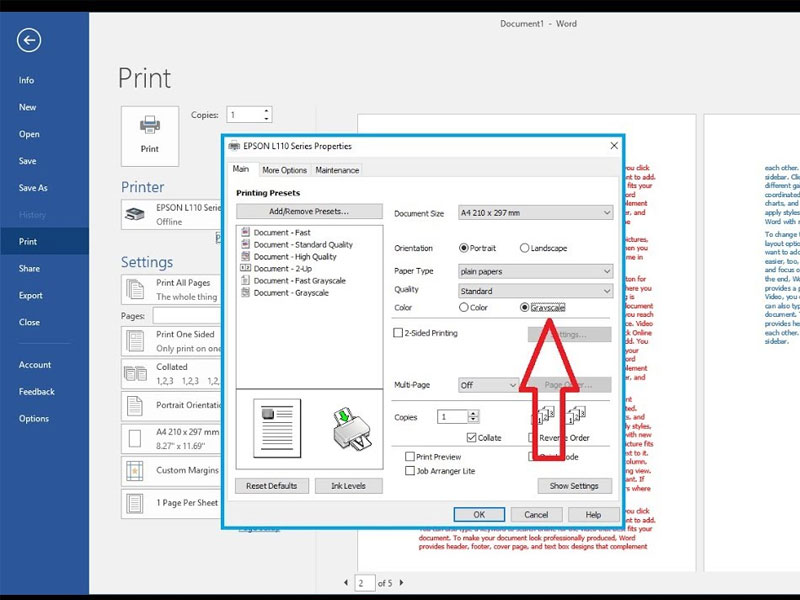
Task: Select the Document - Standard Quality preset icon
Action: [x=245, y=244]
